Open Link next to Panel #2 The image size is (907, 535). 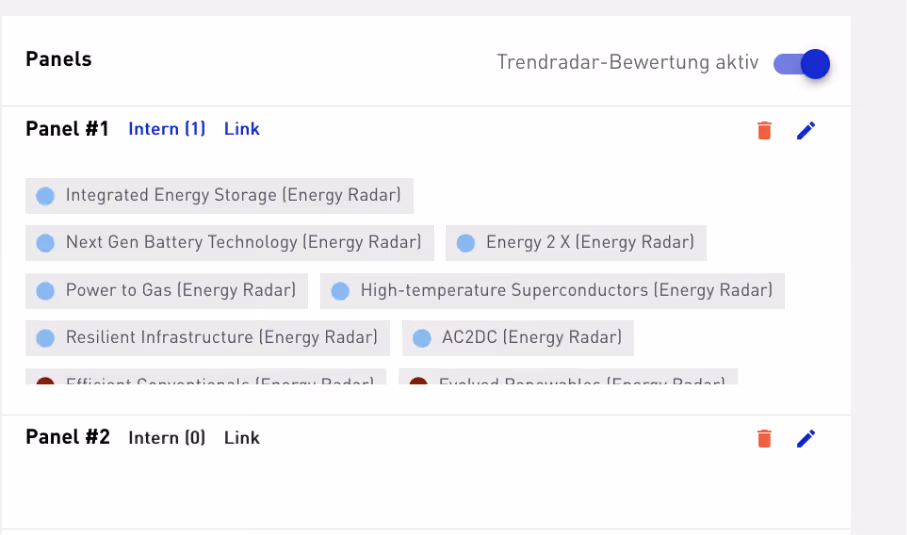(242, 437)
